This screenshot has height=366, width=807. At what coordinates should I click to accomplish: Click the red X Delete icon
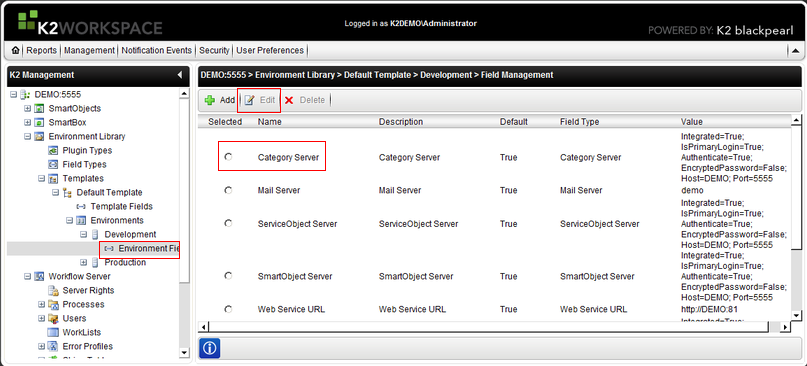pos(289,100)
